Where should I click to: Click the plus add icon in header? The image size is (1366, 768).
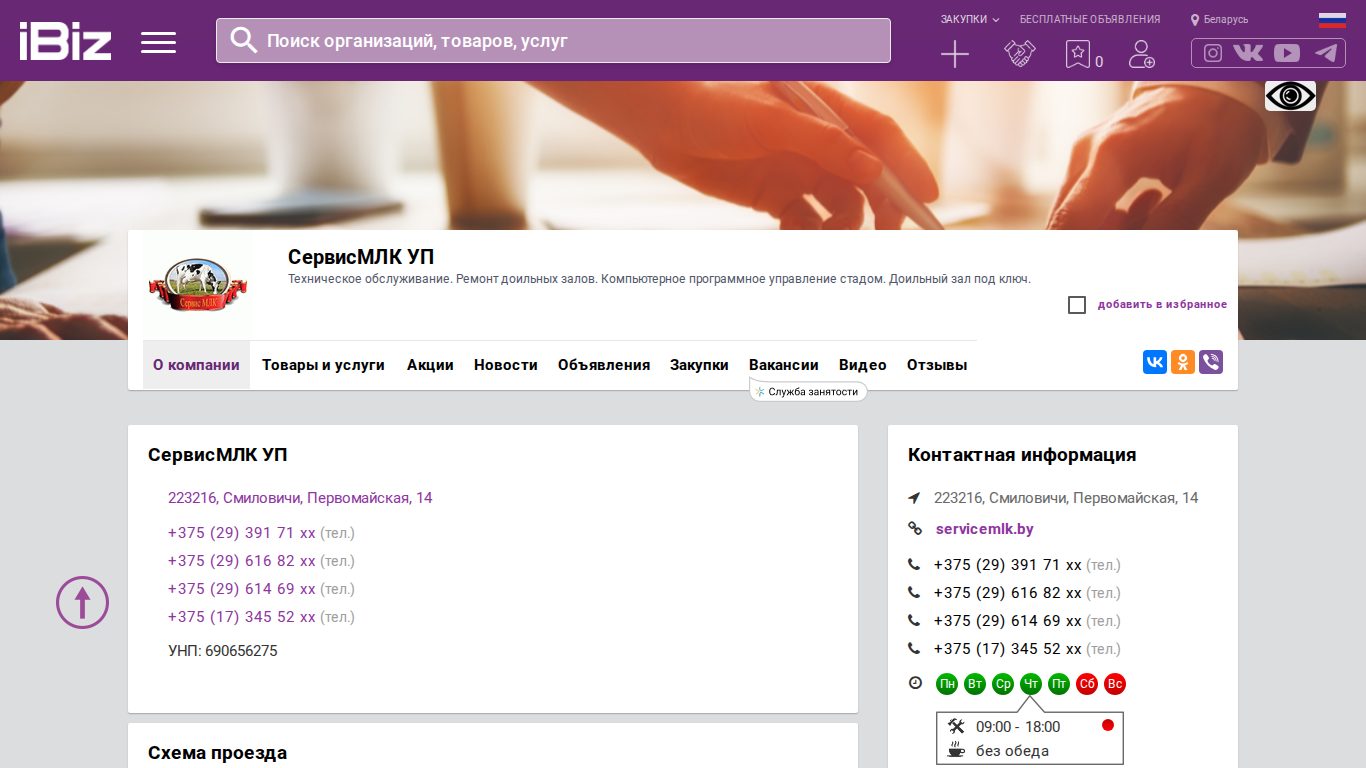(x=955, y=54)
